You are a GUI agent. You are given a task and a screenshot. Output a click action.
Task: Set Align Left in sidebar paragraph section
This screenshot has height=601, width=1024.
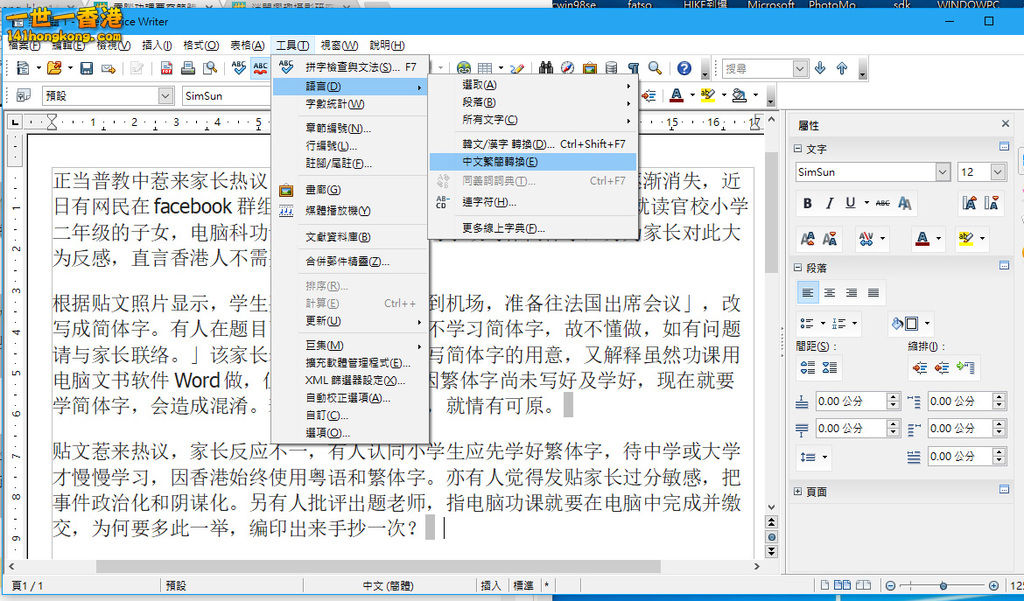point(808,293)
